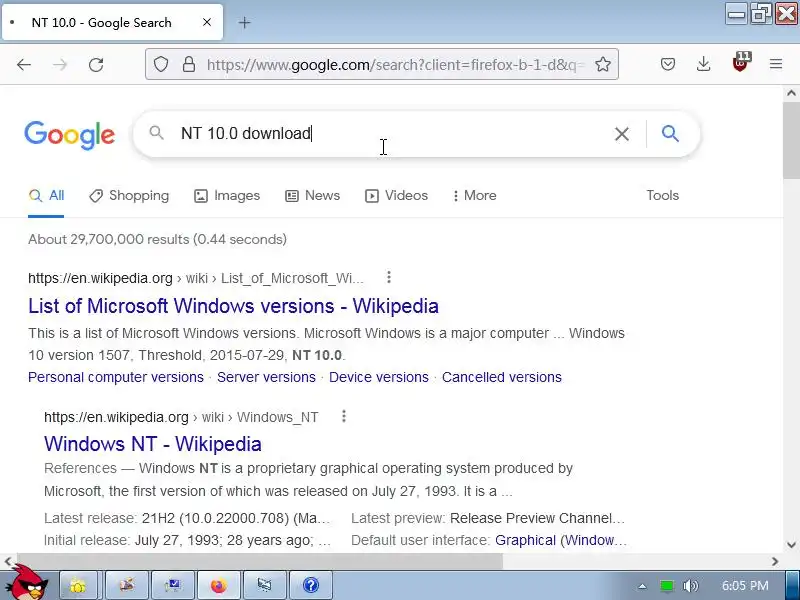Switch to Videos results
Image resolution: width=800 pixels, height=600 pixels.
click(396, 195)
